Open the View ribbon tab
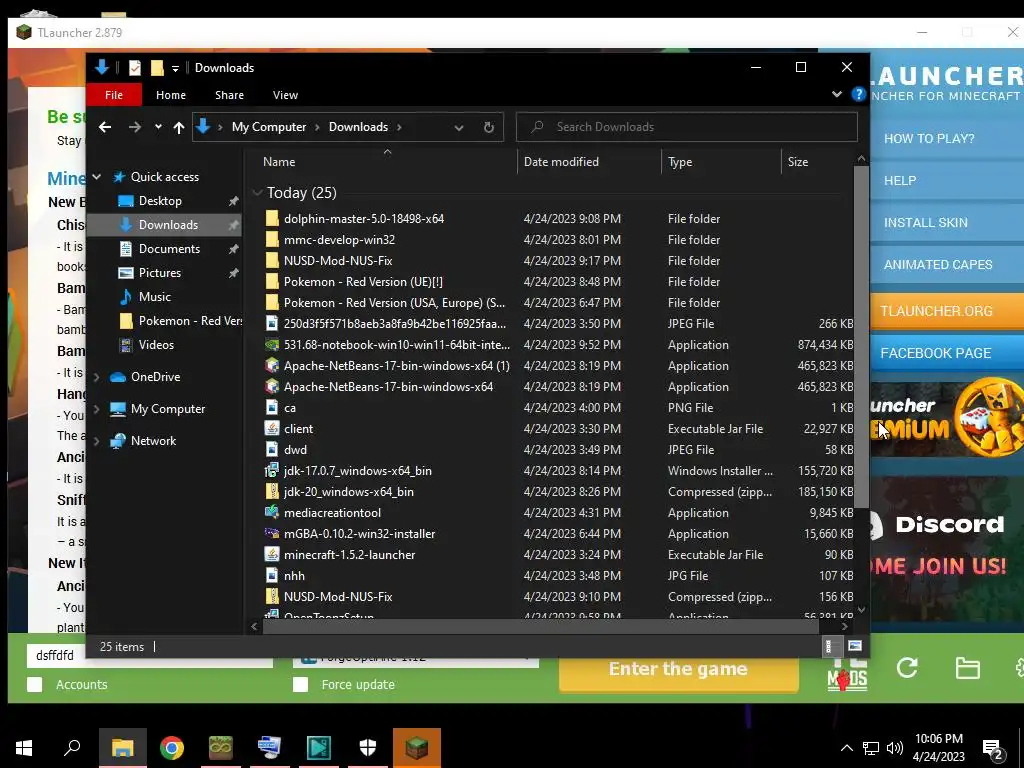This screenshot has width=1024, height=768. pyautogui.click(x=285, y=95)
